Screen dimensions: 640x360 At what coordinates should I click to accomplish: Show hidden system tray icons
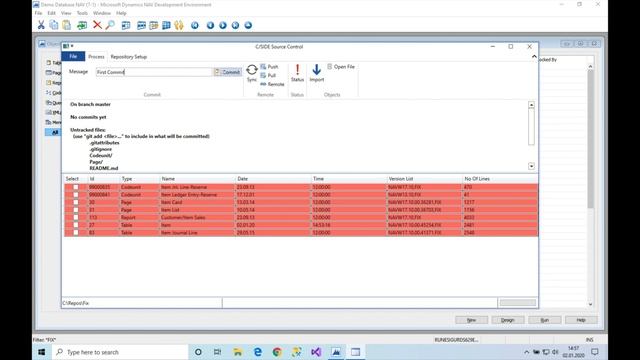tap(527, 352)
